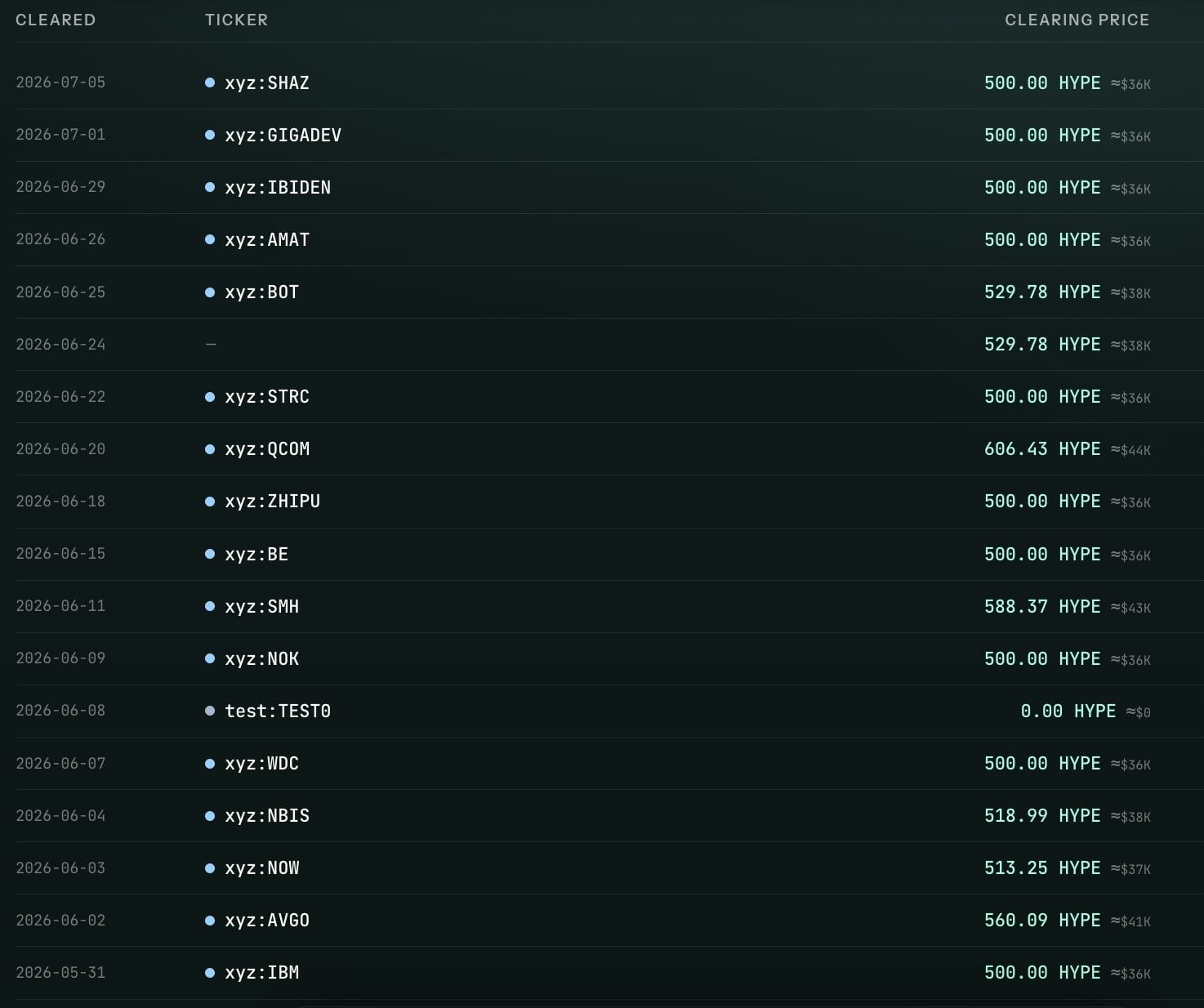Sort by the CLEARED column header

click(x=56, y=20)
